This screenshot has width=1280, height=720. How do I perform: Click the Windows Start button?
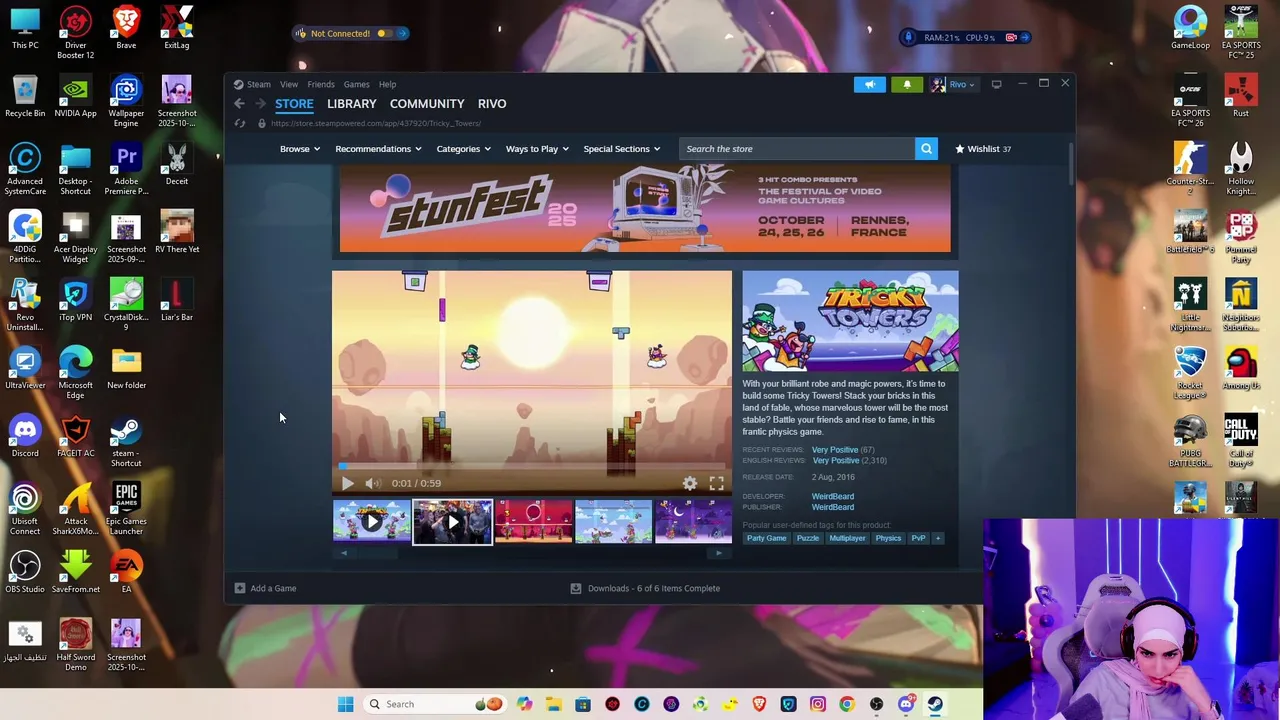point(345,704)
